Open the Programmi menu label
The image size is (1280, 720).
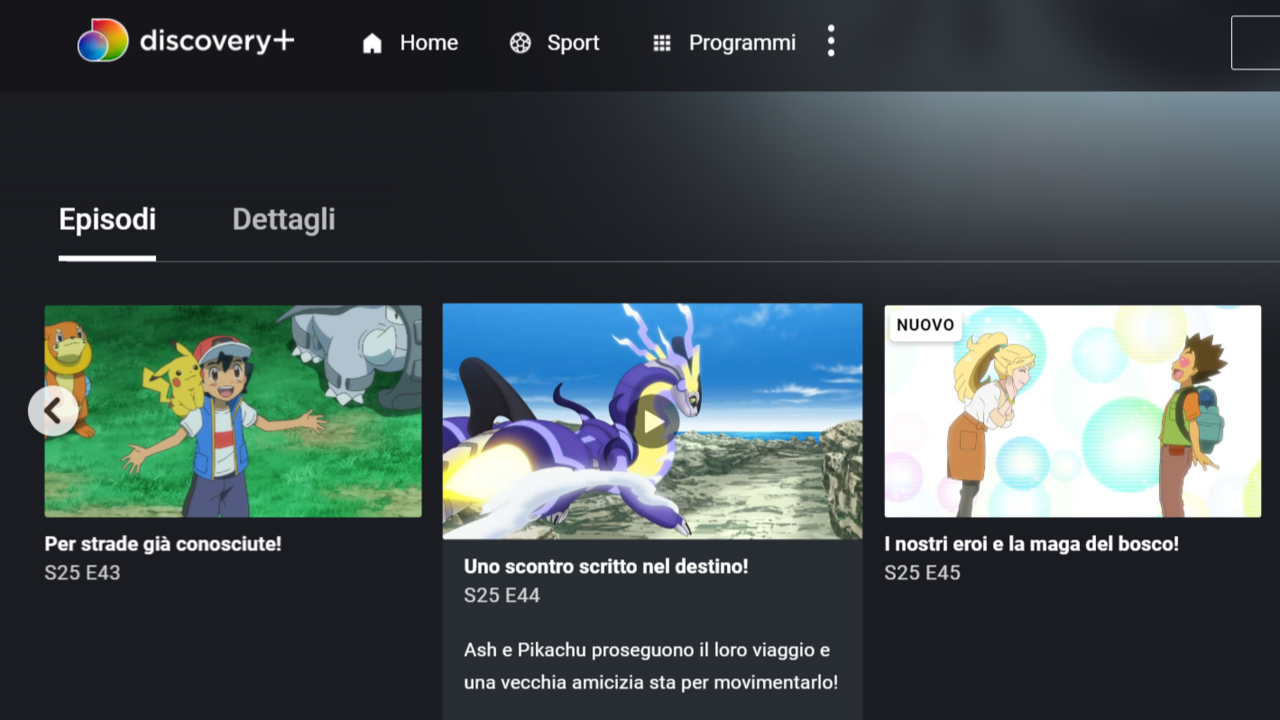[742, 43]
